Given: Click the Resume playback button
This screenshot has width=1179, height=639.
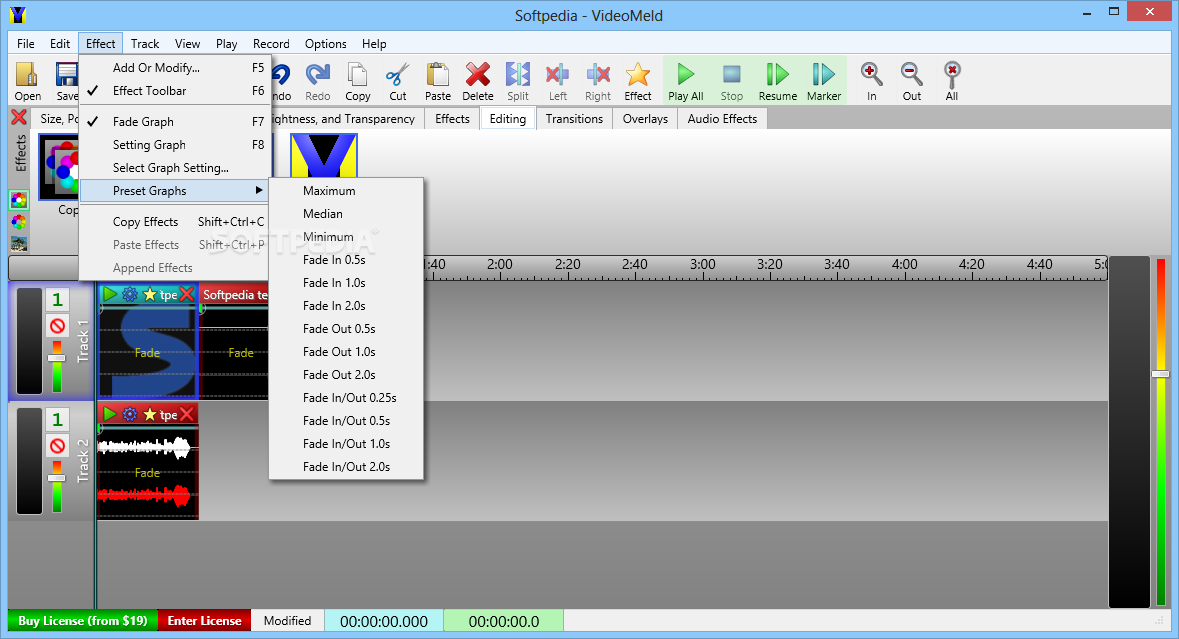Looking at the screenshot, I should (777, 81).
